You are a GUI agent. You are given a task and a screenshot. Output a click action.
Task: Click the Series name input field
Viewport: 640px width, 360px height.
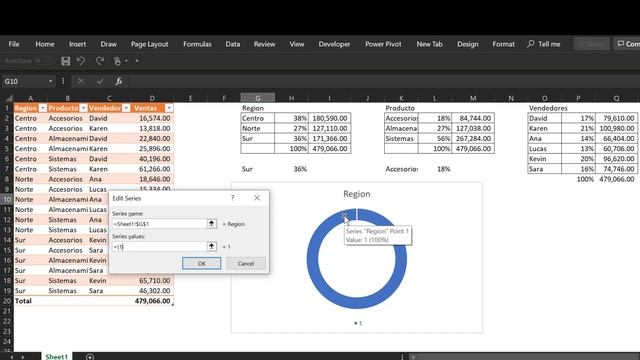160,224
